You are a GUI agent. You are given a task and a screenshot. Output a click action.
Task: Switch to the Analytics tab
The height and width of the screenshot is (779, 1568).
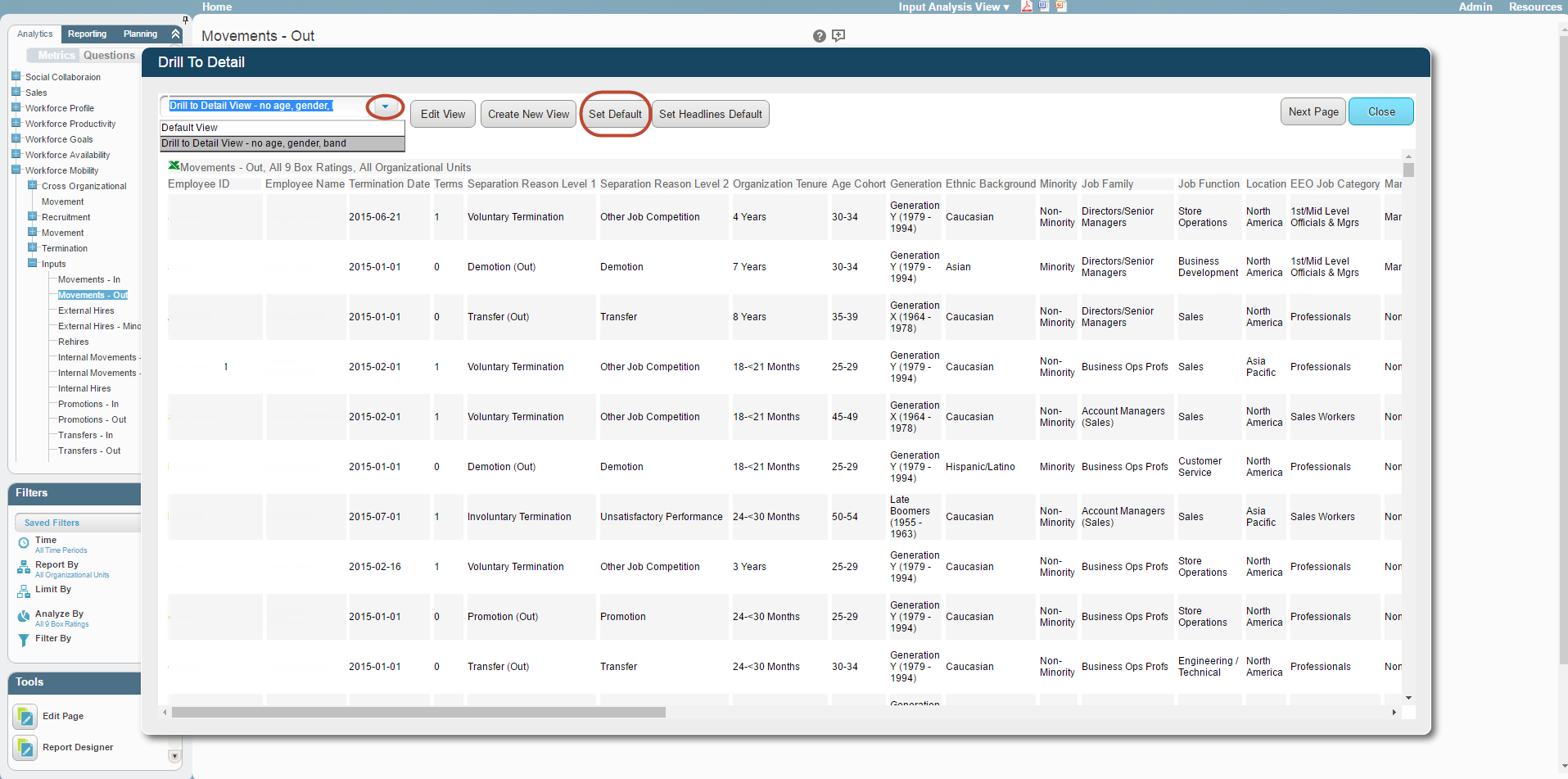[x=35, y=34]
